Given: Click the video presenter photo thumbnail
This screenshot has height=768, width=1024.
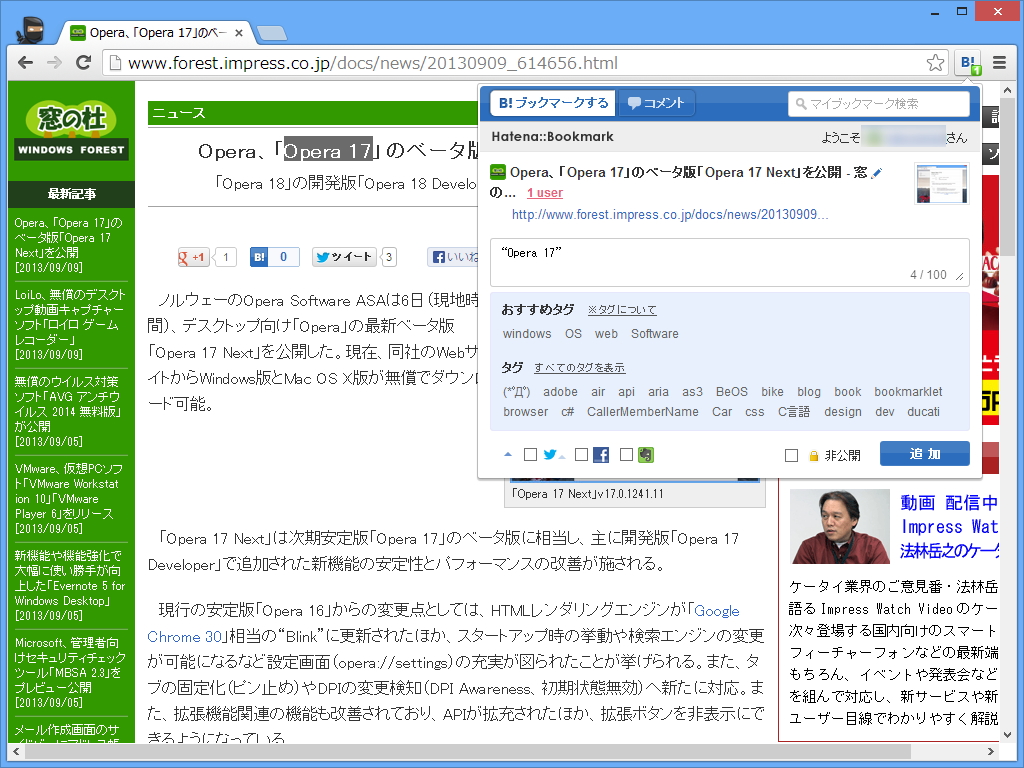Looking at the screenshot, I should point(840,526).
